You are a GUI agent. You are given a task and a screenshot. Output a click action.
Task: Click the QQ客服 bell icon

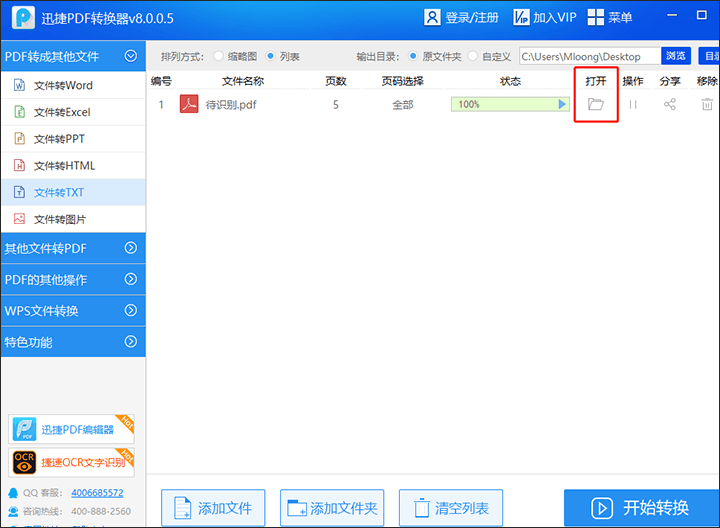click(13, 493)
